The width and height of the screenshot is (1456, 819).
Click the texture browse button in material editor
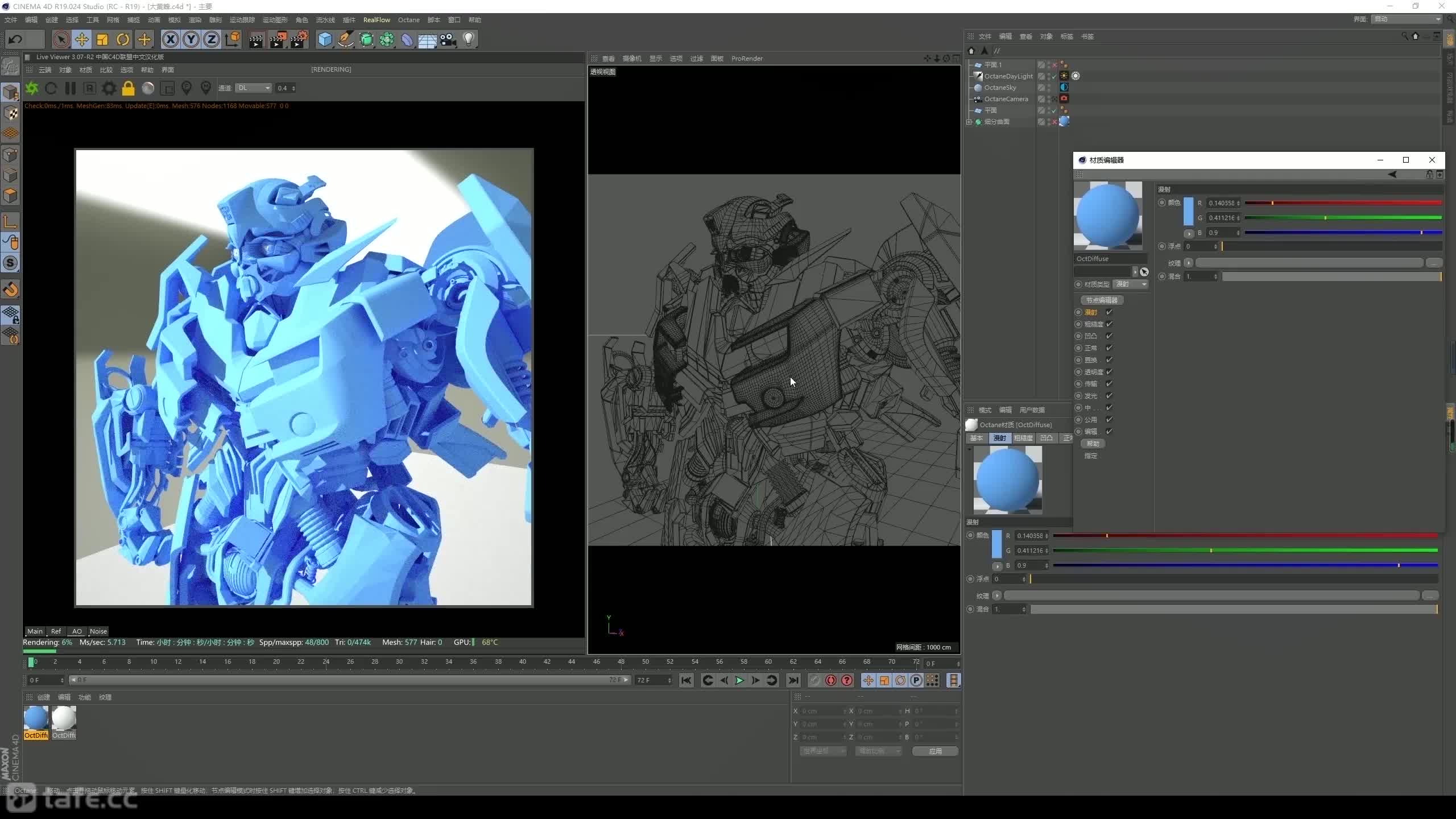1434,263
